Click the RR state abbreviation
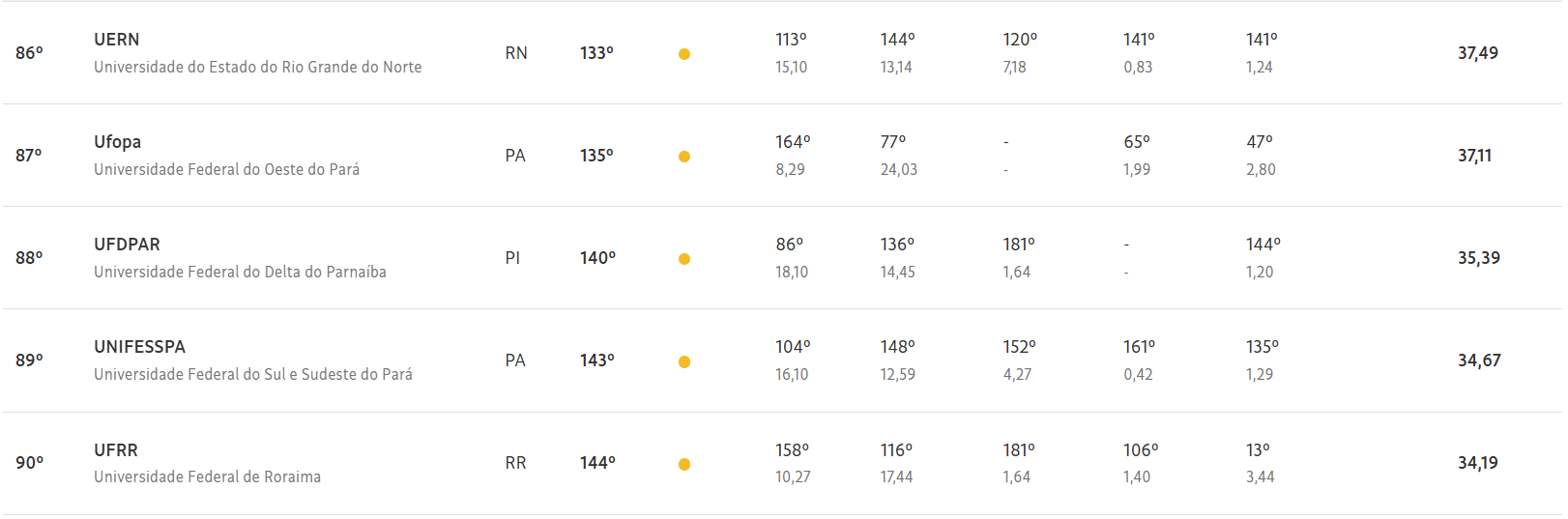This screenshot has width=1568, height=519. [x=516, y=463]
